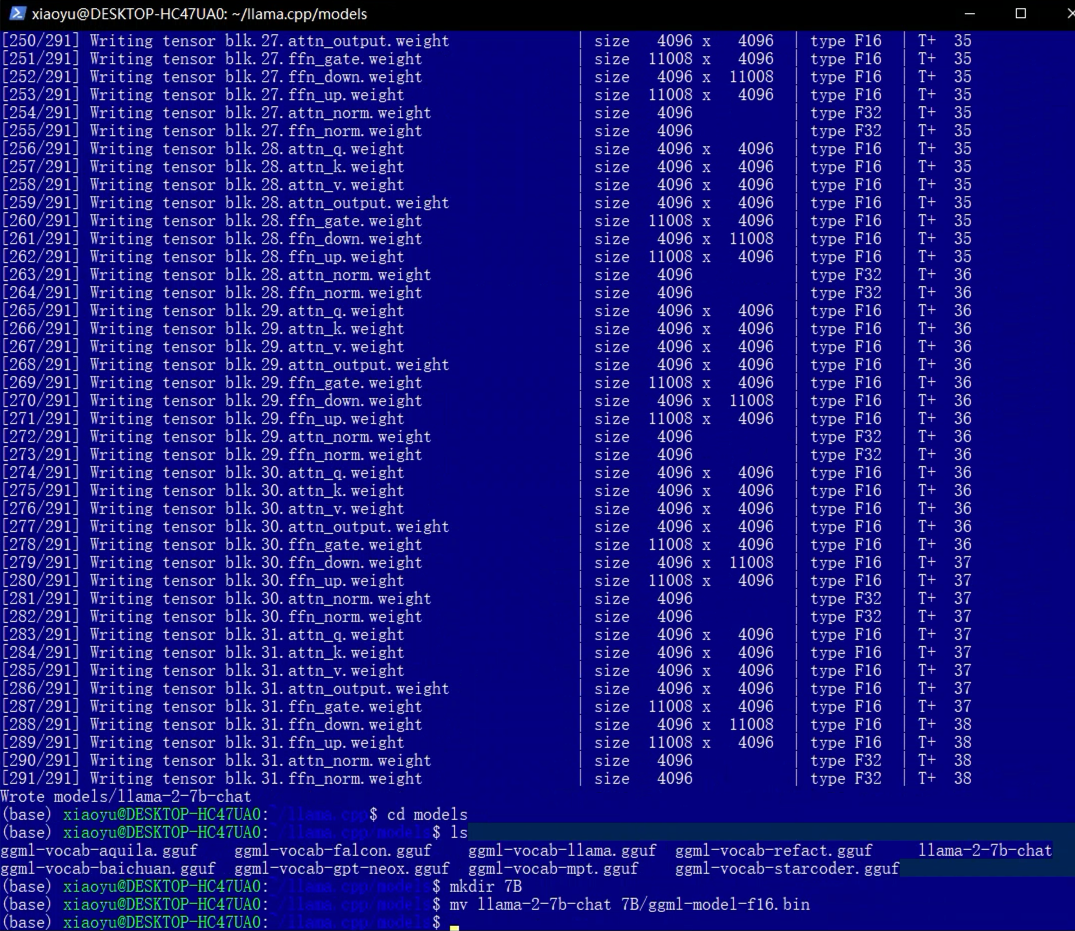
Task: Select ggml-vocab-starcoder.gguf in the ls output
Action: 787,869
